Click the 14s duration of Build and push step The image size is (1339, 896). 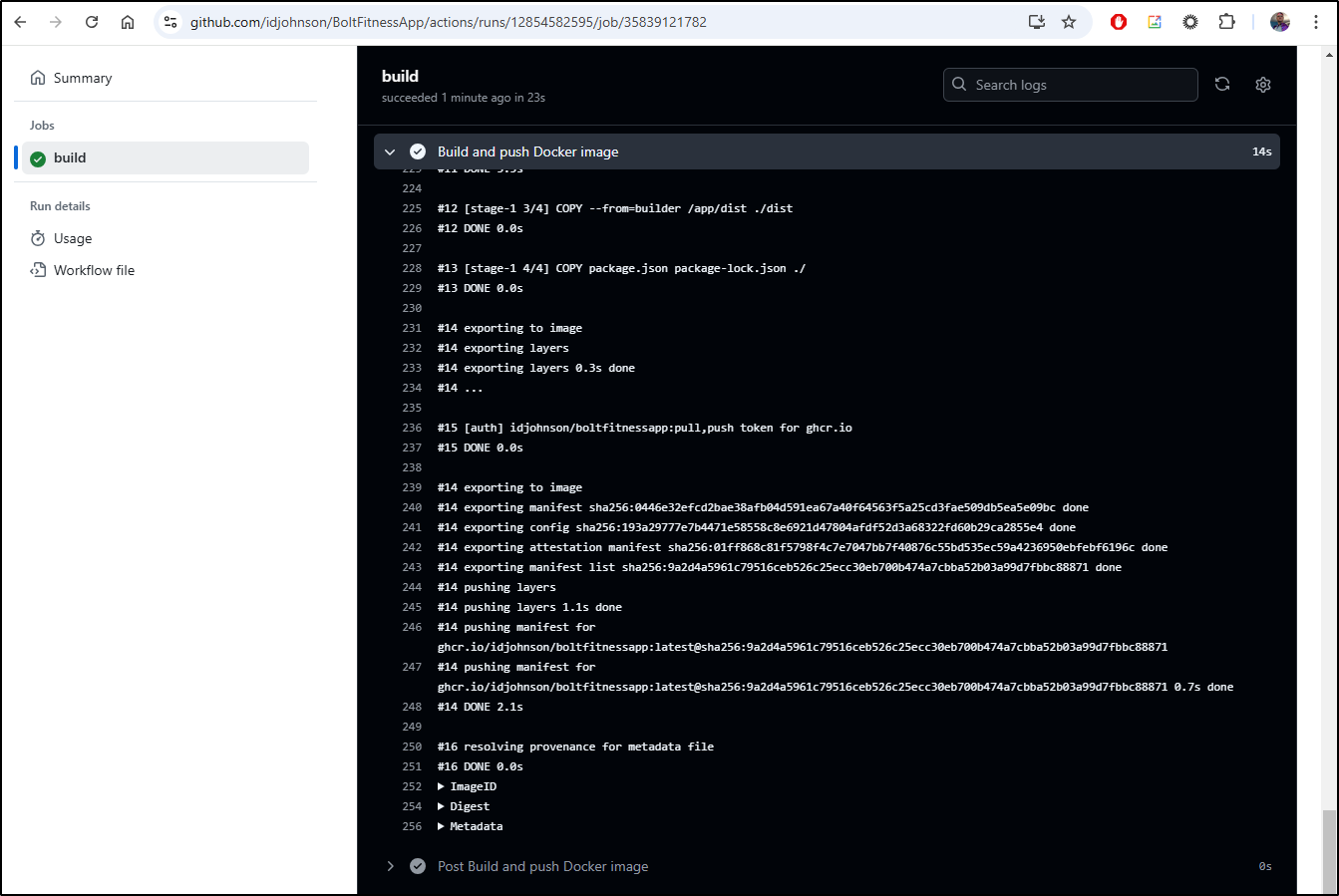tap(1262, 151)
